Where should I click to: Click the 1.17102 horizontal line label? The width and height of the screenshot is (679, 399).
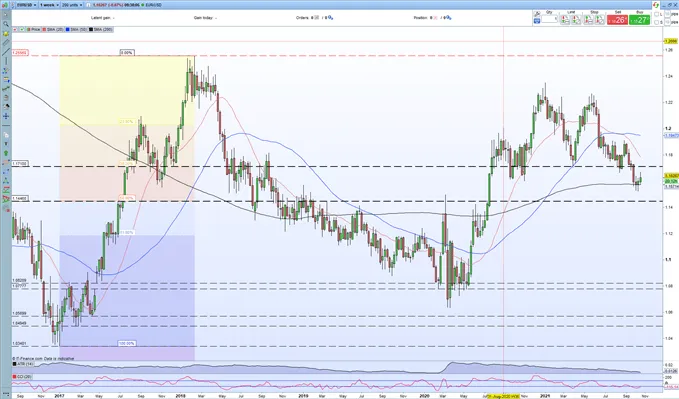(20, 164)
